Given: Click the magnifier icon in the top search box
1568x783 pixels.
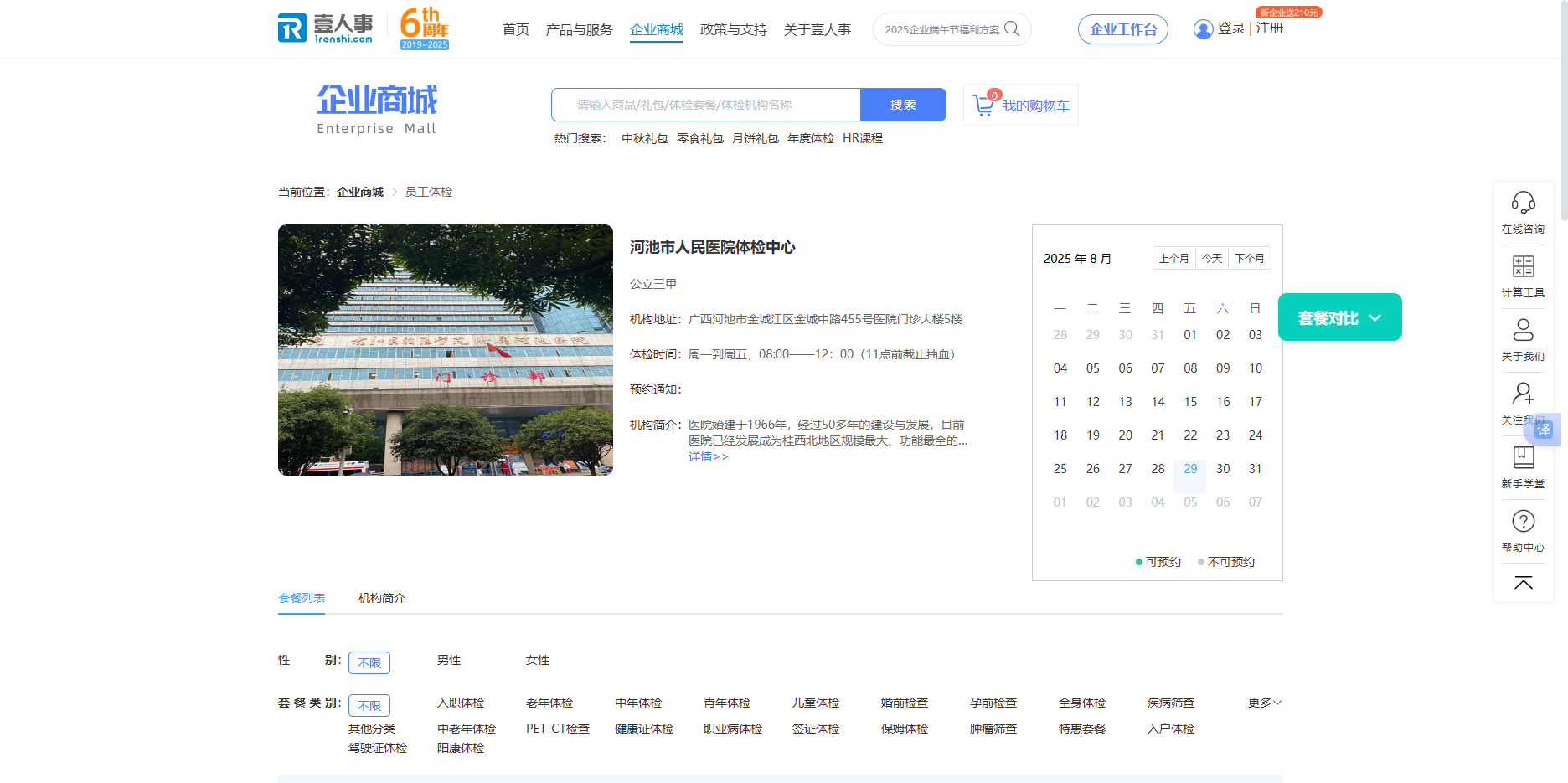Looking at the screenshot, I should [x=1012, y=29].
